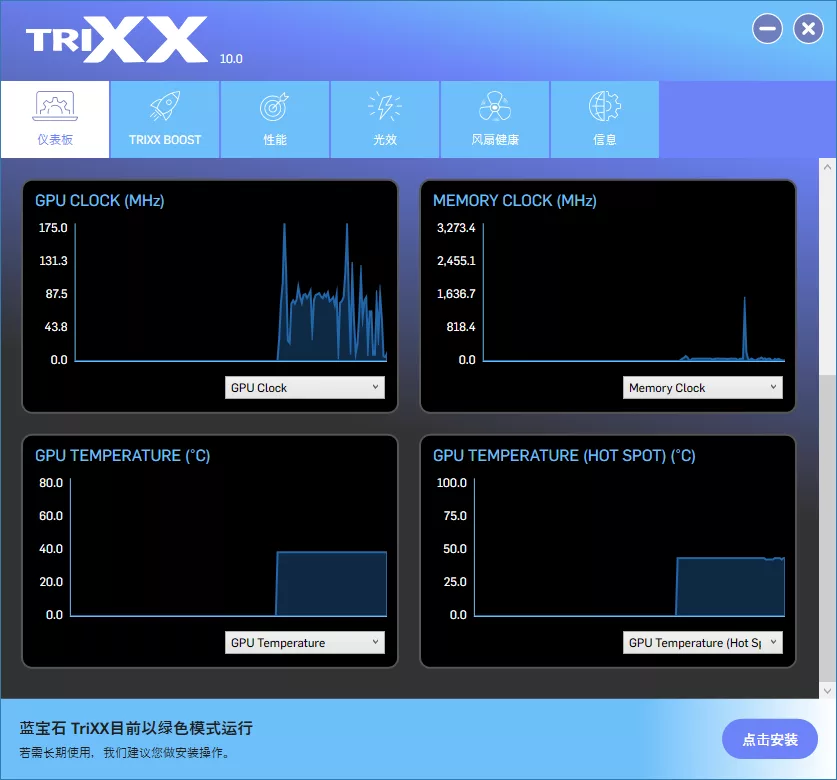Click the vertical scrollbar thumb
Screen dimensions: 837x780
pos(827,529)
